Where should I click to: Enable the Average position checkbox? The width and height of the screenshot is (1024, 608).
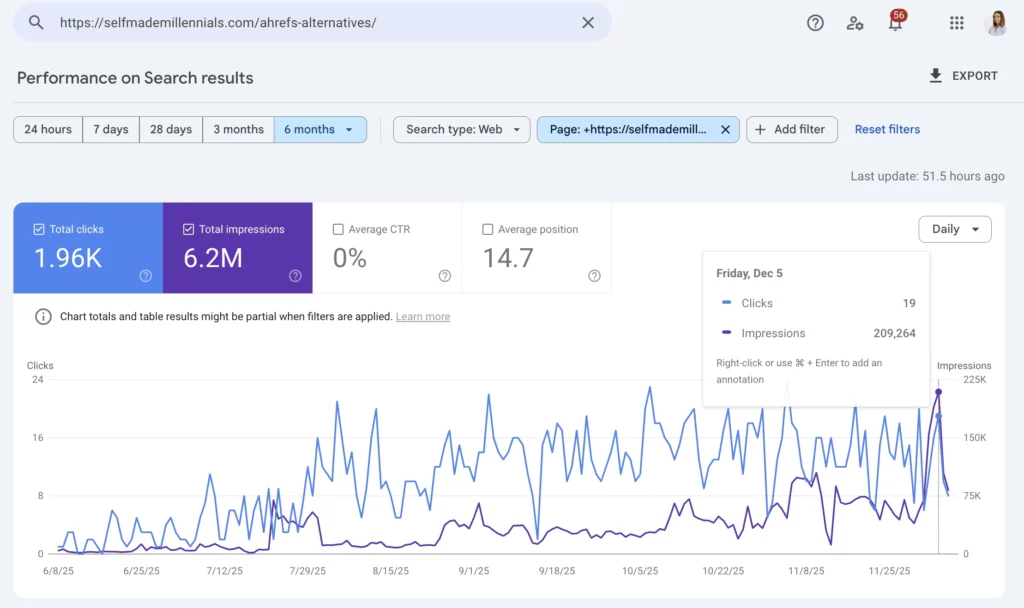(488, 229)
